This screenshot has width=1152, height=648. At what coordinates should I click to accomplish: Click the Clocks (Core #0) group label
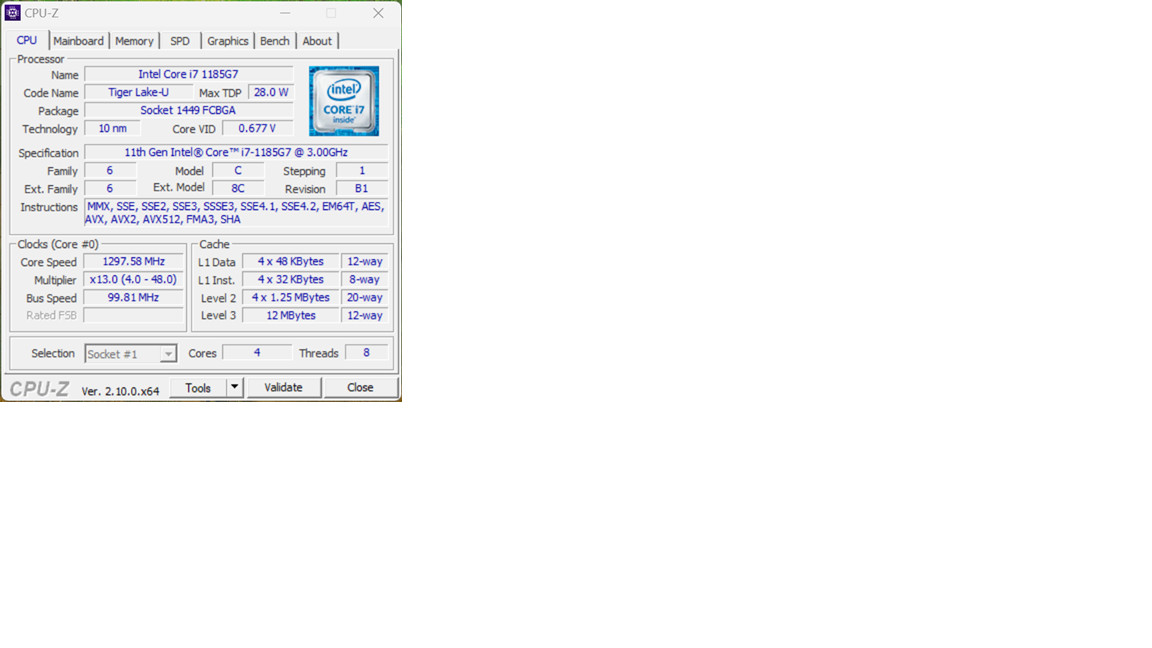[x=58, y=245]
